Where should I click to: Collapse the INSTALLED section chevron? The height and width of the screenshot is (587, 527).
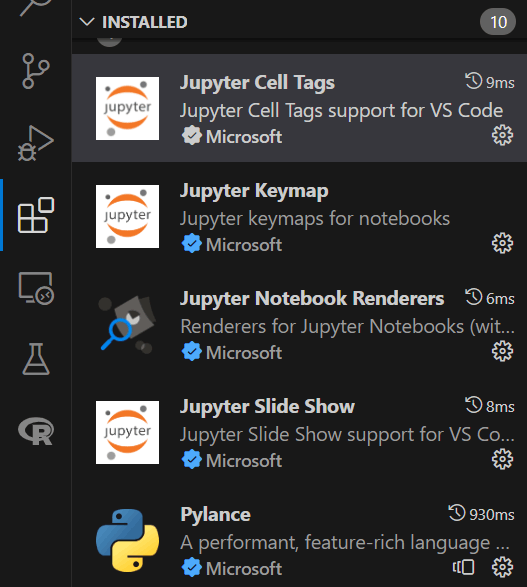click(x=87, y=22)
